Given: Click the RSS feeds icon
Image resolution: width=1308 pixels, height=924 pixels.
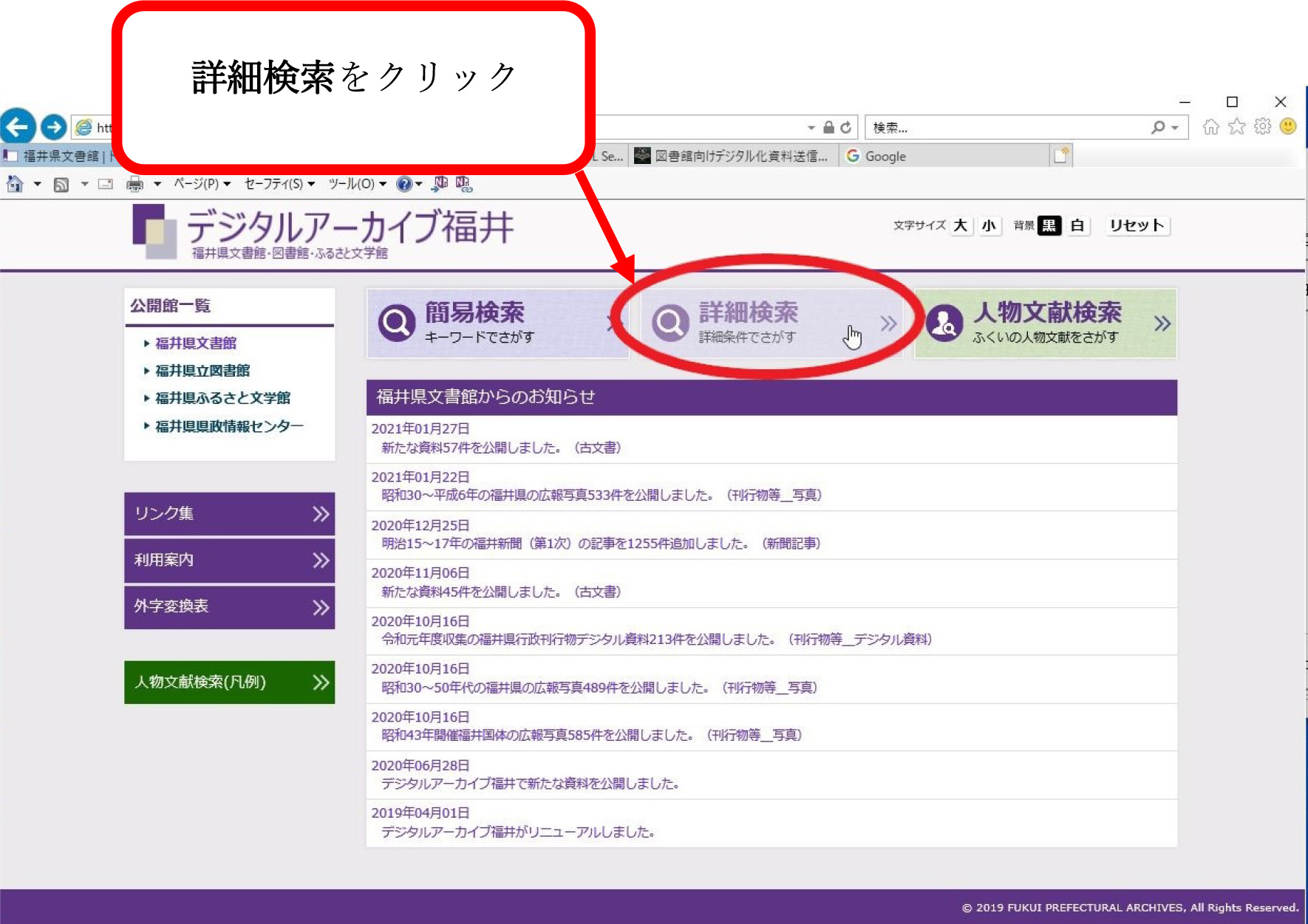Looking at the screenshot, I should click(61, 184).
